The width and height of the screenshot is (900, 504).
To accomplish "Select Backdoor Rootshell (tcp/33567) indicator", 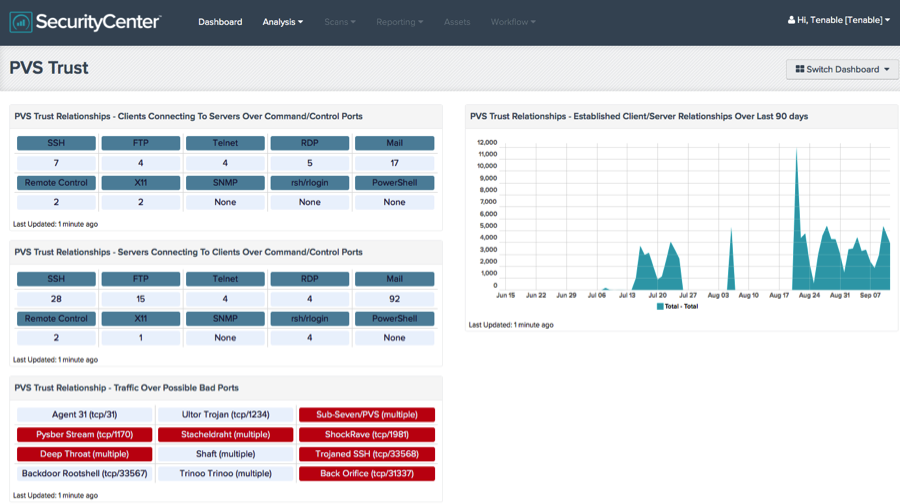I will click(x=84, y=474).
